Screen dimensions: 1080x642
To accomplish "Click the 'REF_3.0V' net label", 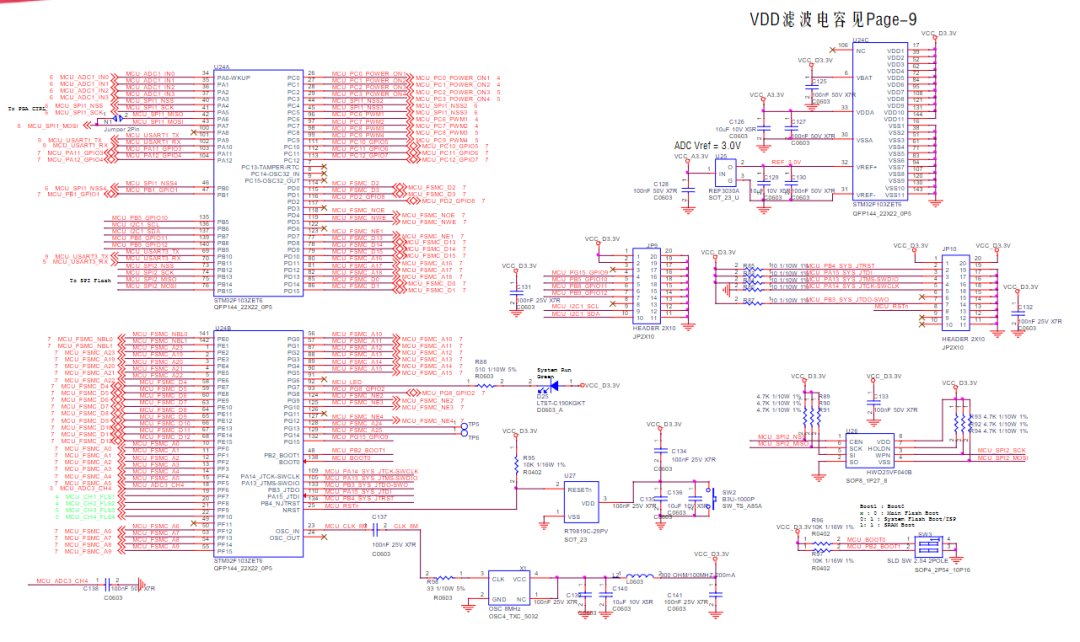I will (x=786, y=163).
